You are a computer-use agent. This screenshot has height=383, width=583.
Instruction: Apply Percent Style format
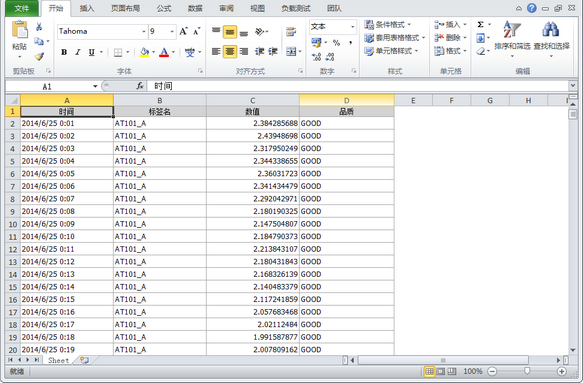point(336,43)
